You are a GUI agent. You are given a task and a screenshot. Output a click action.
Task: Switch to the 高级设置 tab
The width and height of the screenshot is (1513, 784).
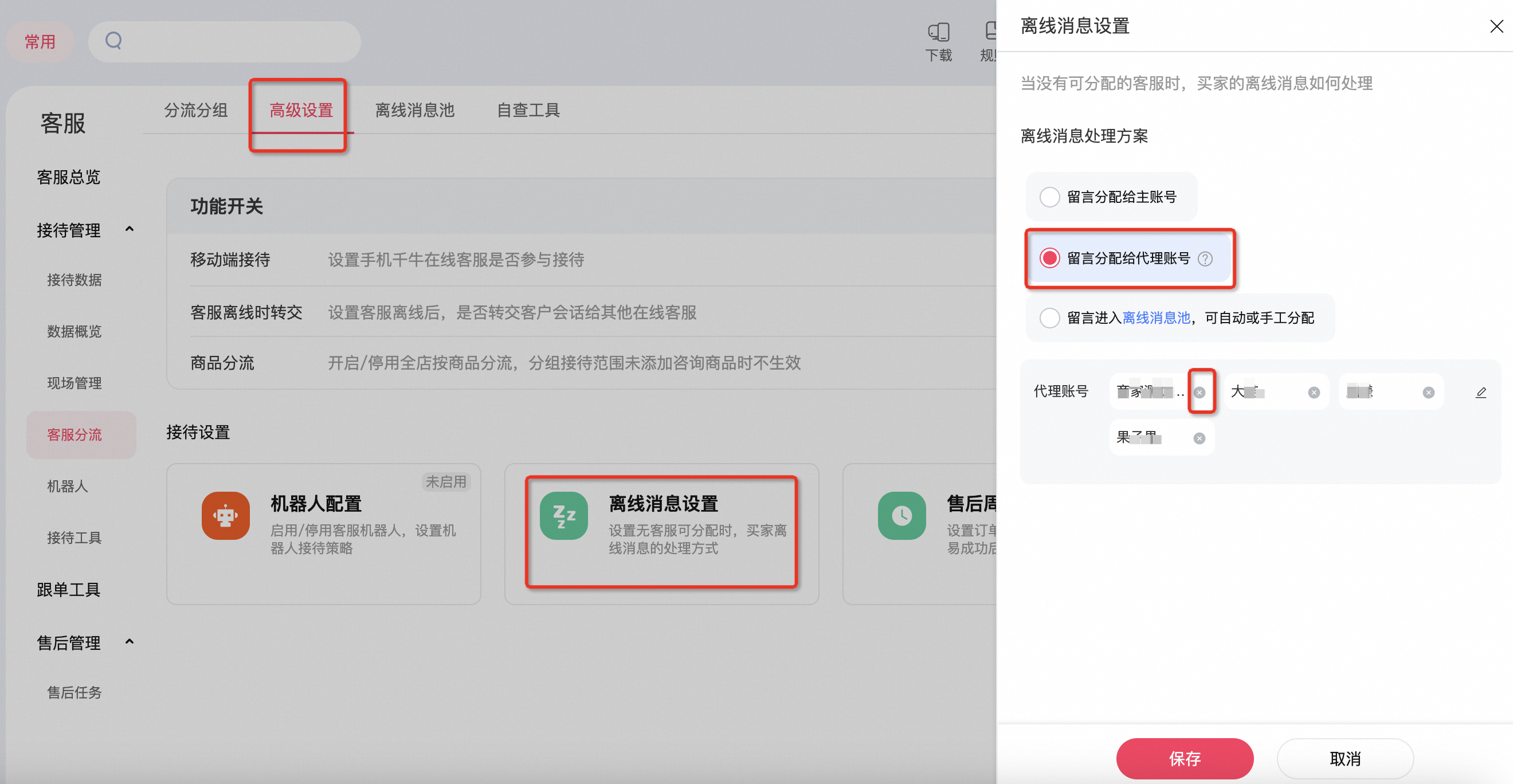click(301, 110)
